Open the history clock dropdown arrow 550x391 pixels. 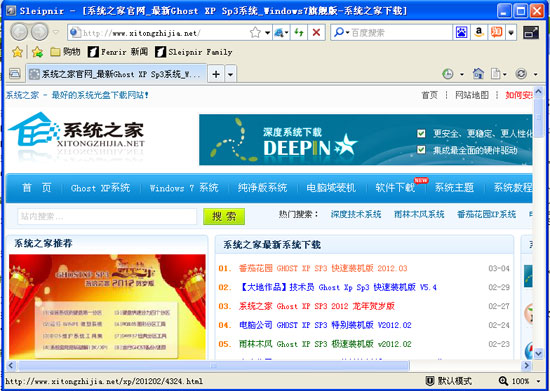462,74
